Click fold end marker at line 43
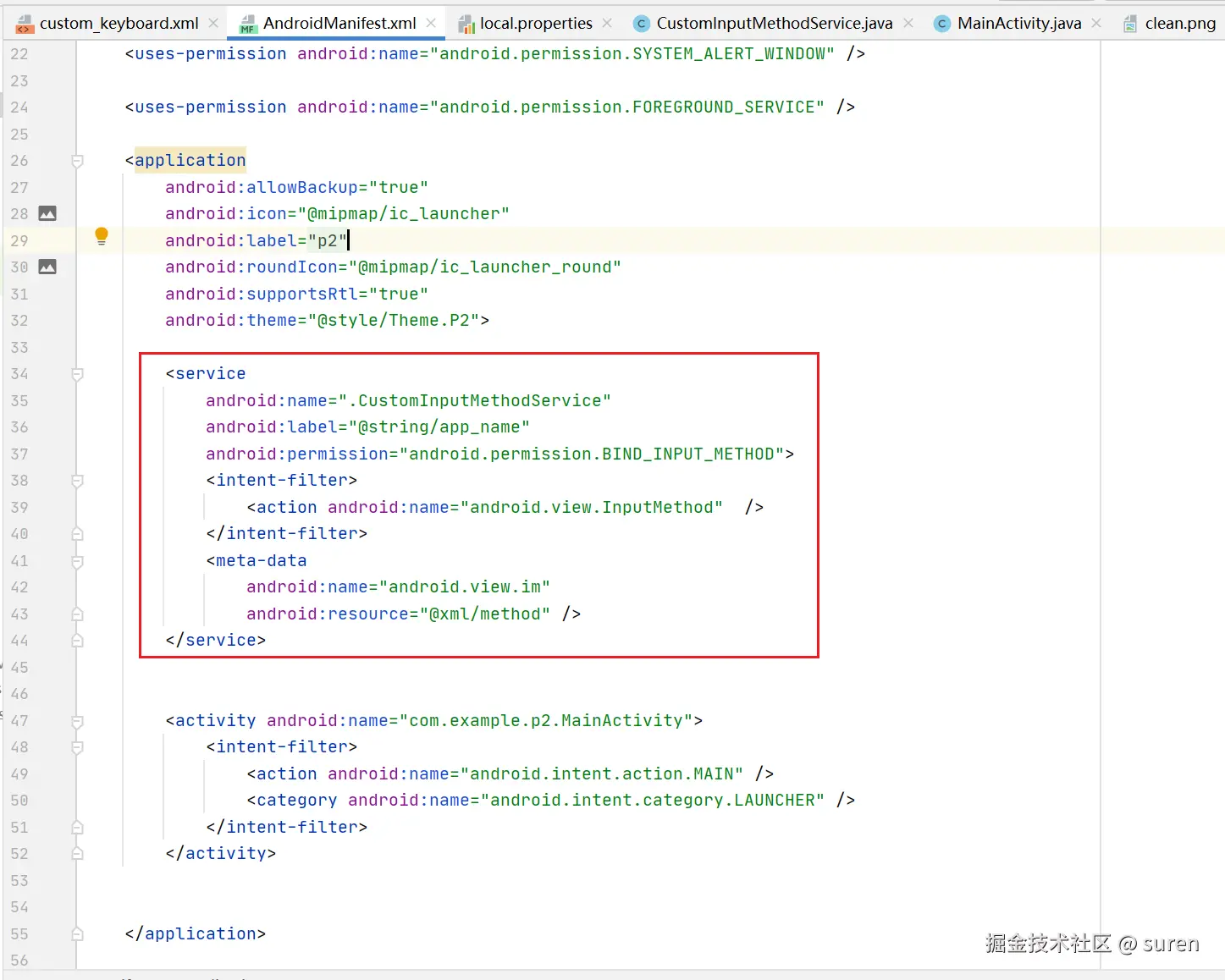 [x=77, y=614]
